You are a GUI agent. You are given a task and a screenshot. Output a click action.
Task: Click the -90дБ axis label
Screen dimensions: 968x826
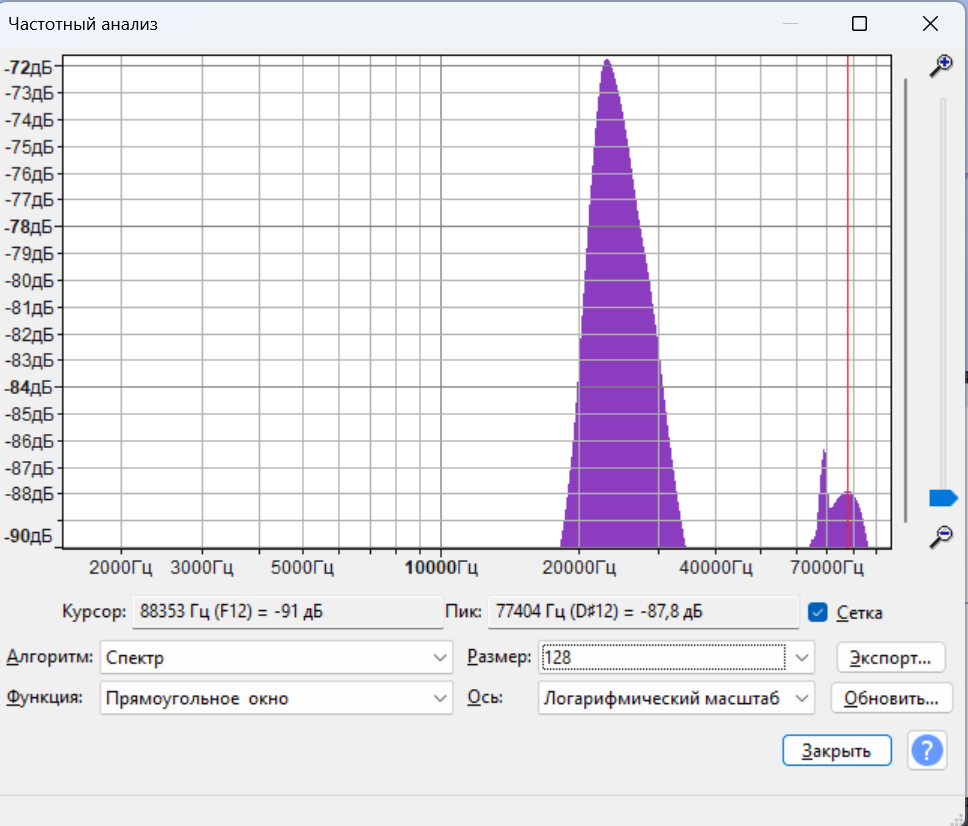click(x=28, y=536)
